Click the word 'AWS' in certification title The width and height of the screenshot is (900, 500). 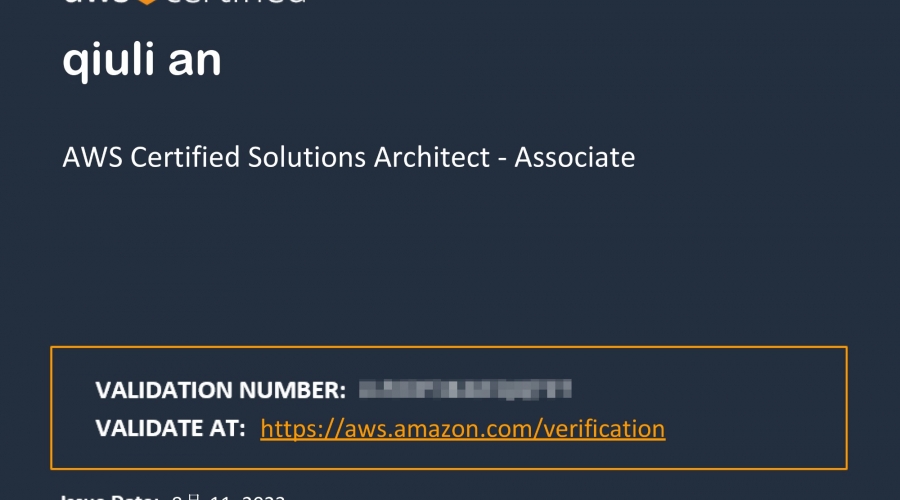click(92, 157)
